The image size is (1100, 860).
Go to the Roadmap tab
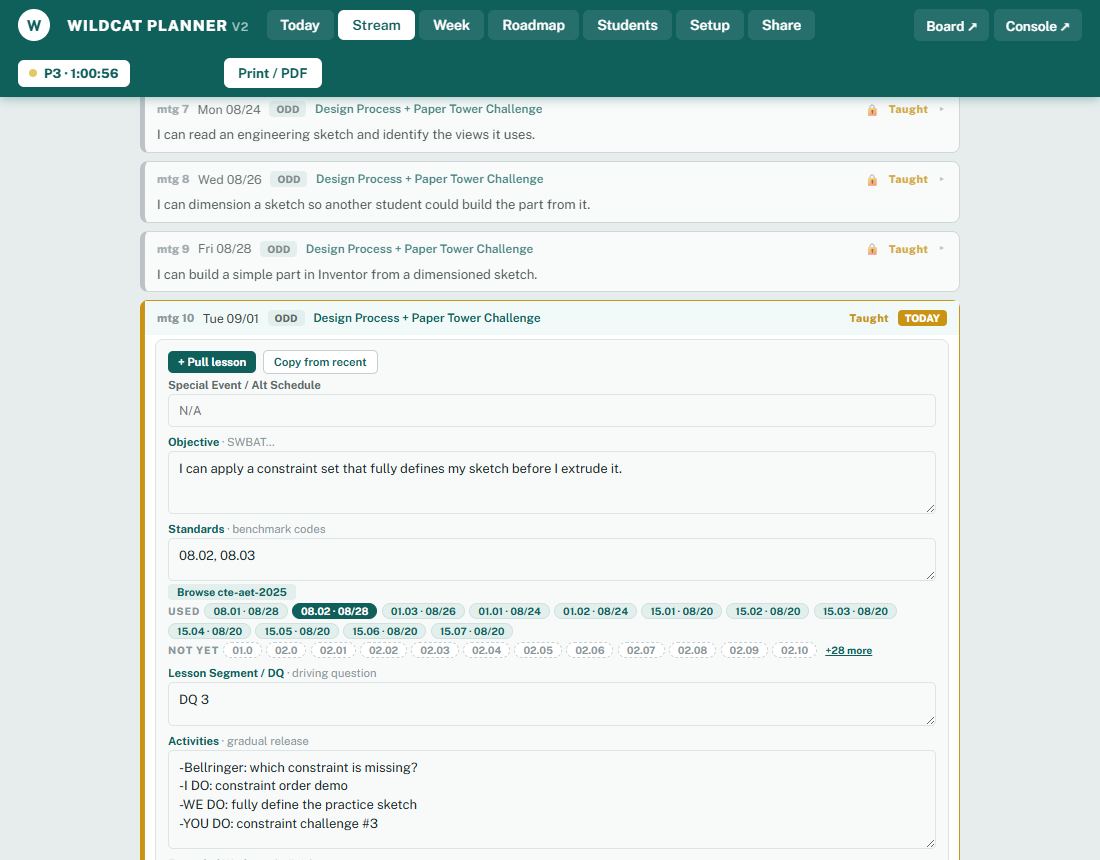[533, 25]
